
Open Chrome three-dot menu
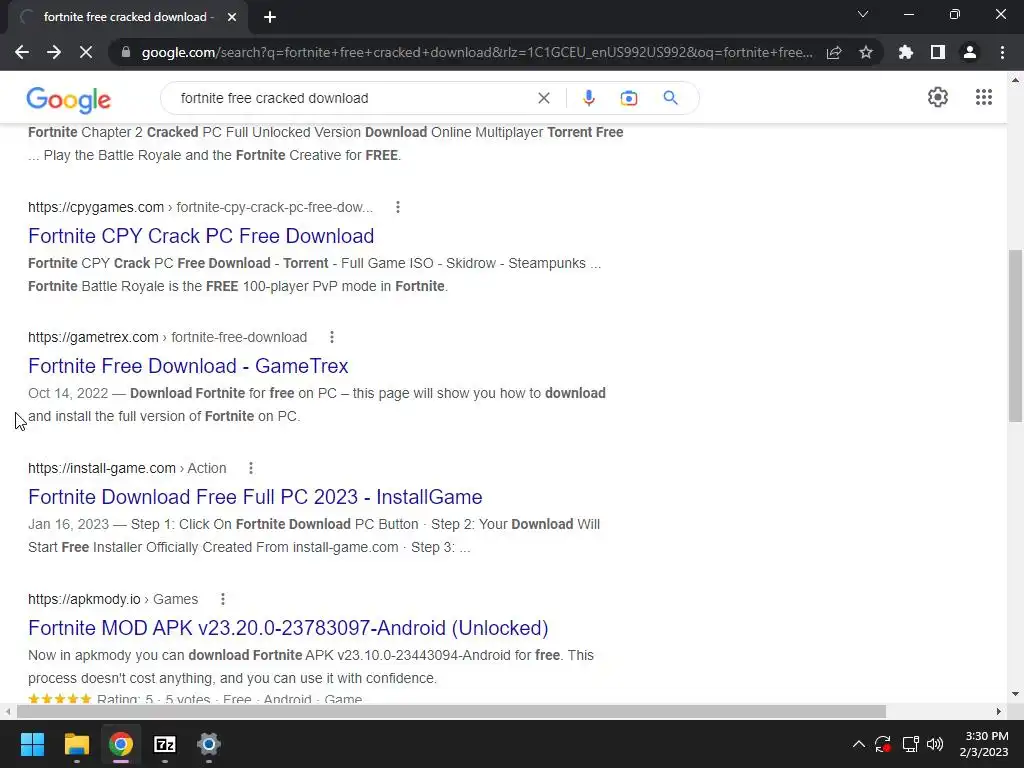coord(1002,52)
